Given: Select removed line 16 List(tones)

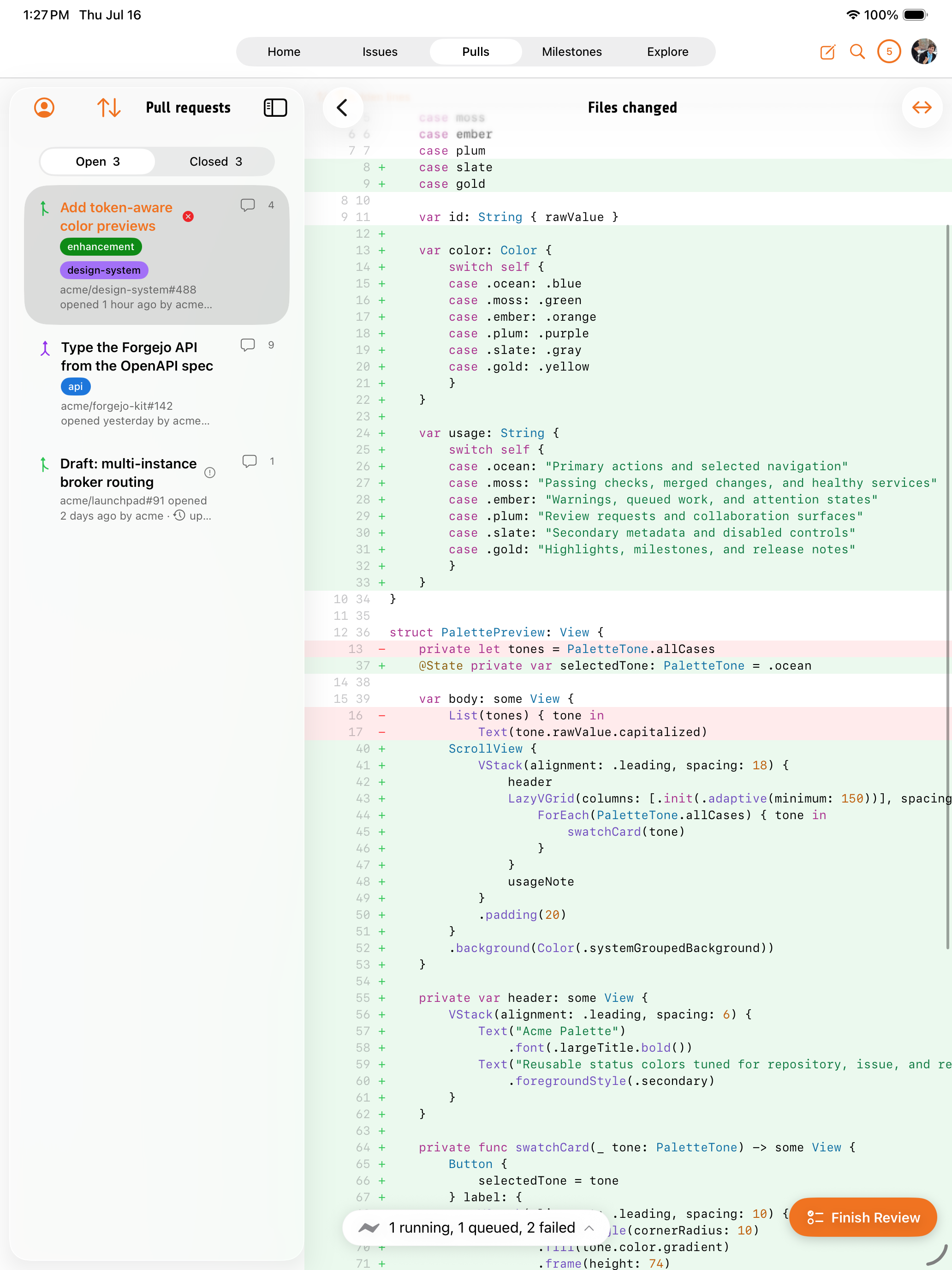Looking at the screenshot, I should (628, 715).
